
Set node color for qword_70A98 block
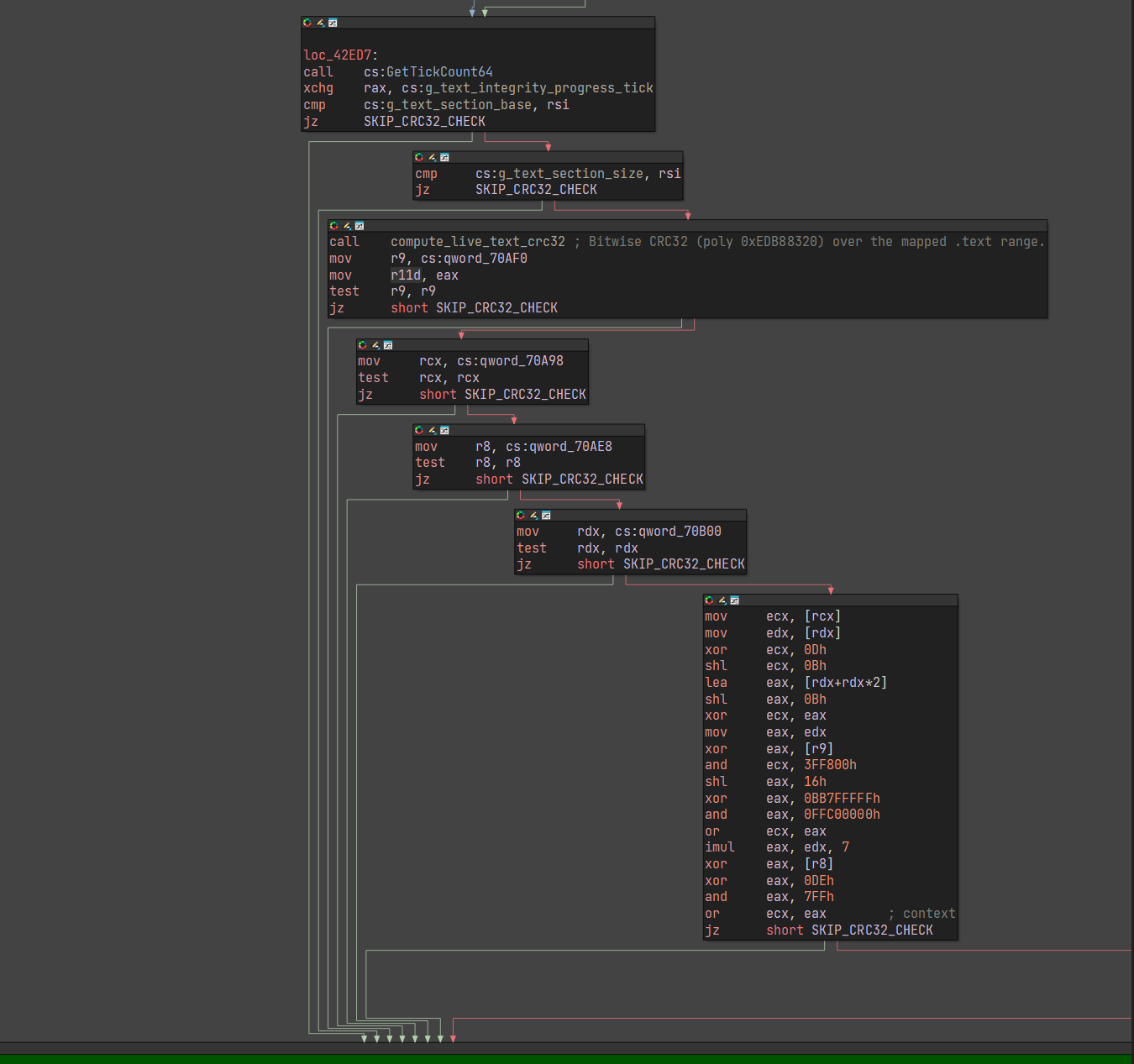point(362,345)
